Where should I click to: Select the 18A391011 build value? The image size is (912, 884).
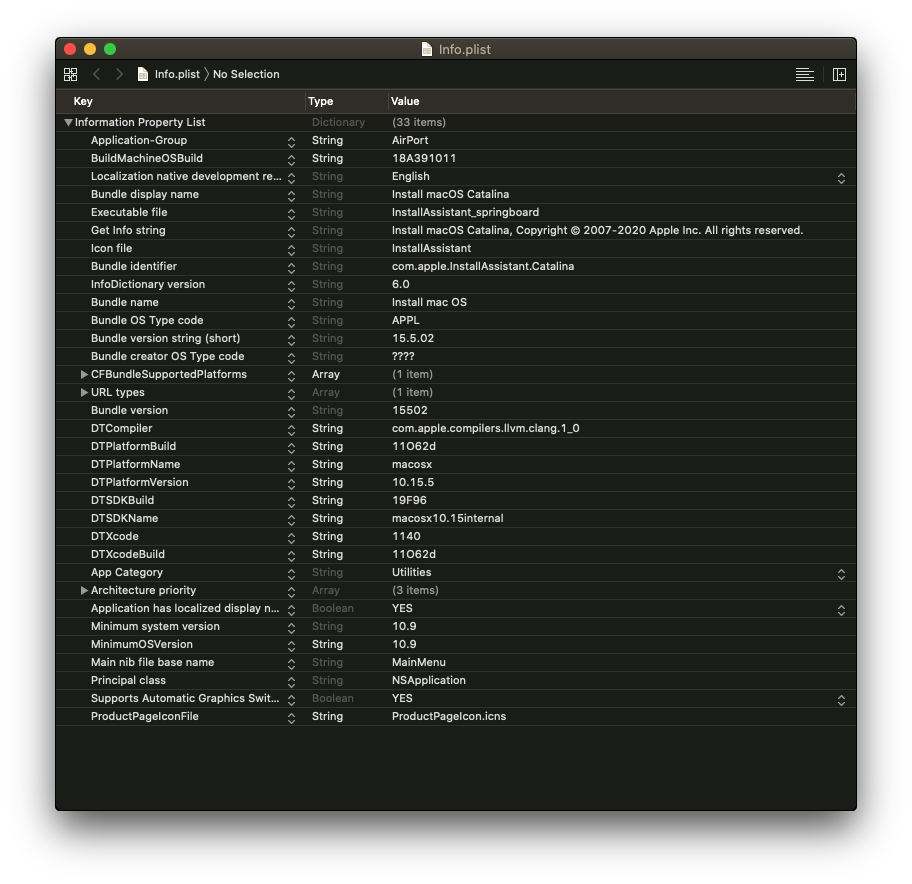pos(424,158)
